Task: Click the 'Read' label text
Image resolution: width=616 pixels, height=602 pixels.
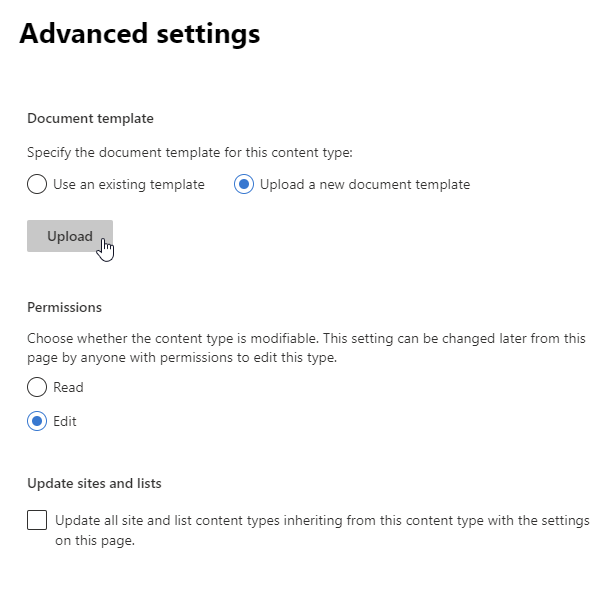Action: point(68,387)
